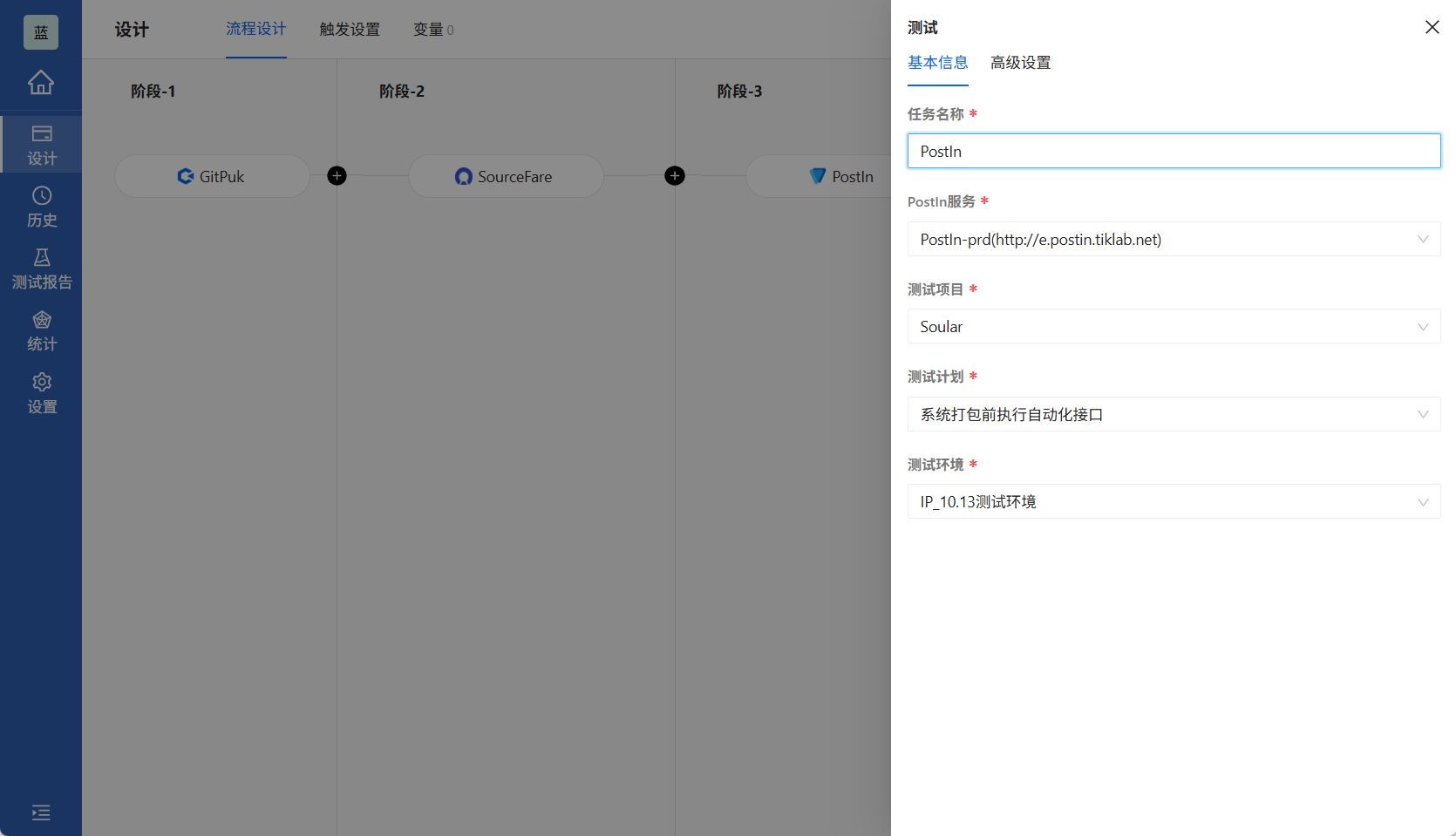The width and height of the screenshot is (1456, 836).
Task: Open the home page icon in sidebar
Action: [x=41, y=82]
